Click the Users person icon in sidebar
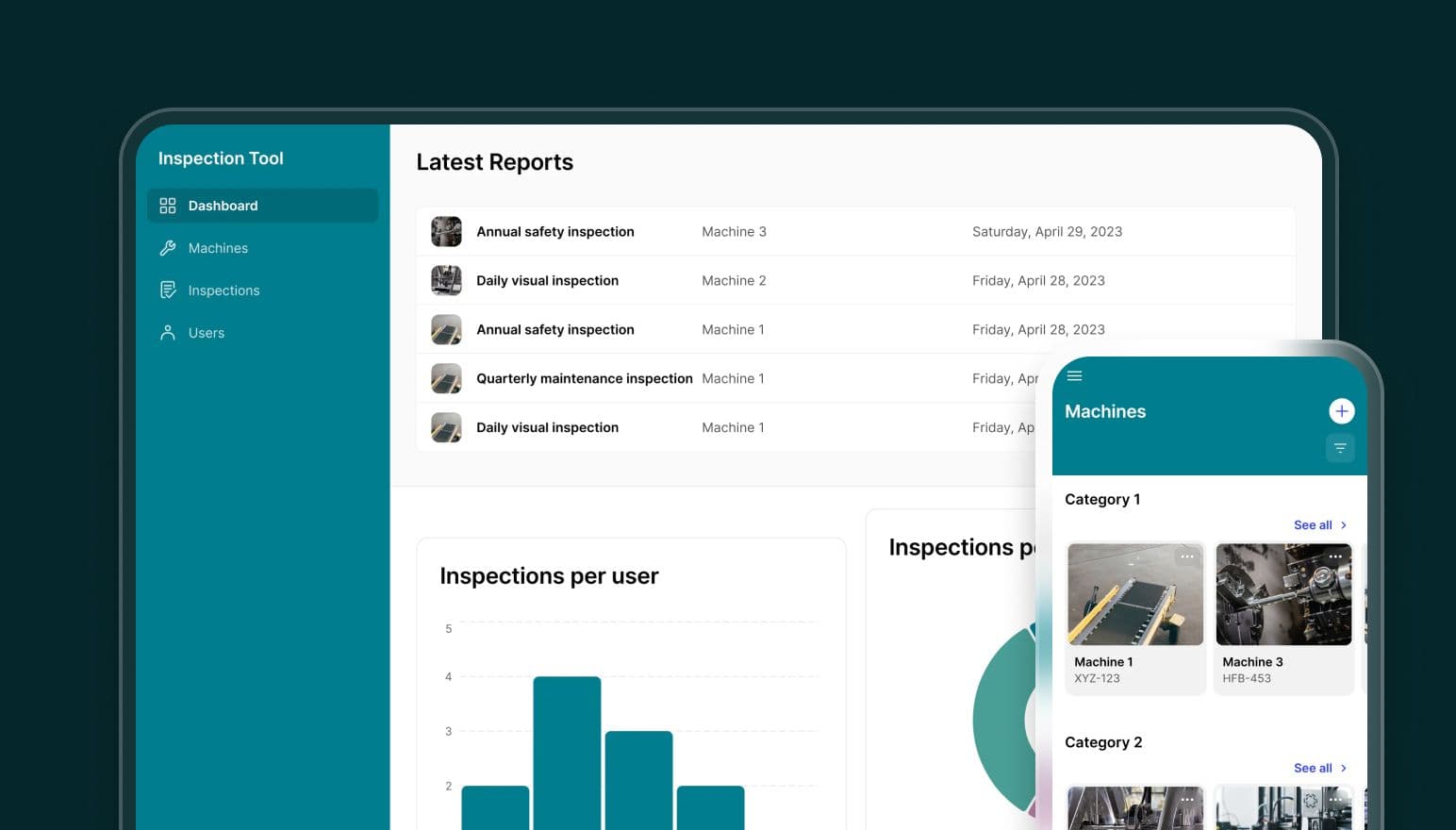Image resolution: width=1456 pixels, height=830 pixels. click(168, 333)
